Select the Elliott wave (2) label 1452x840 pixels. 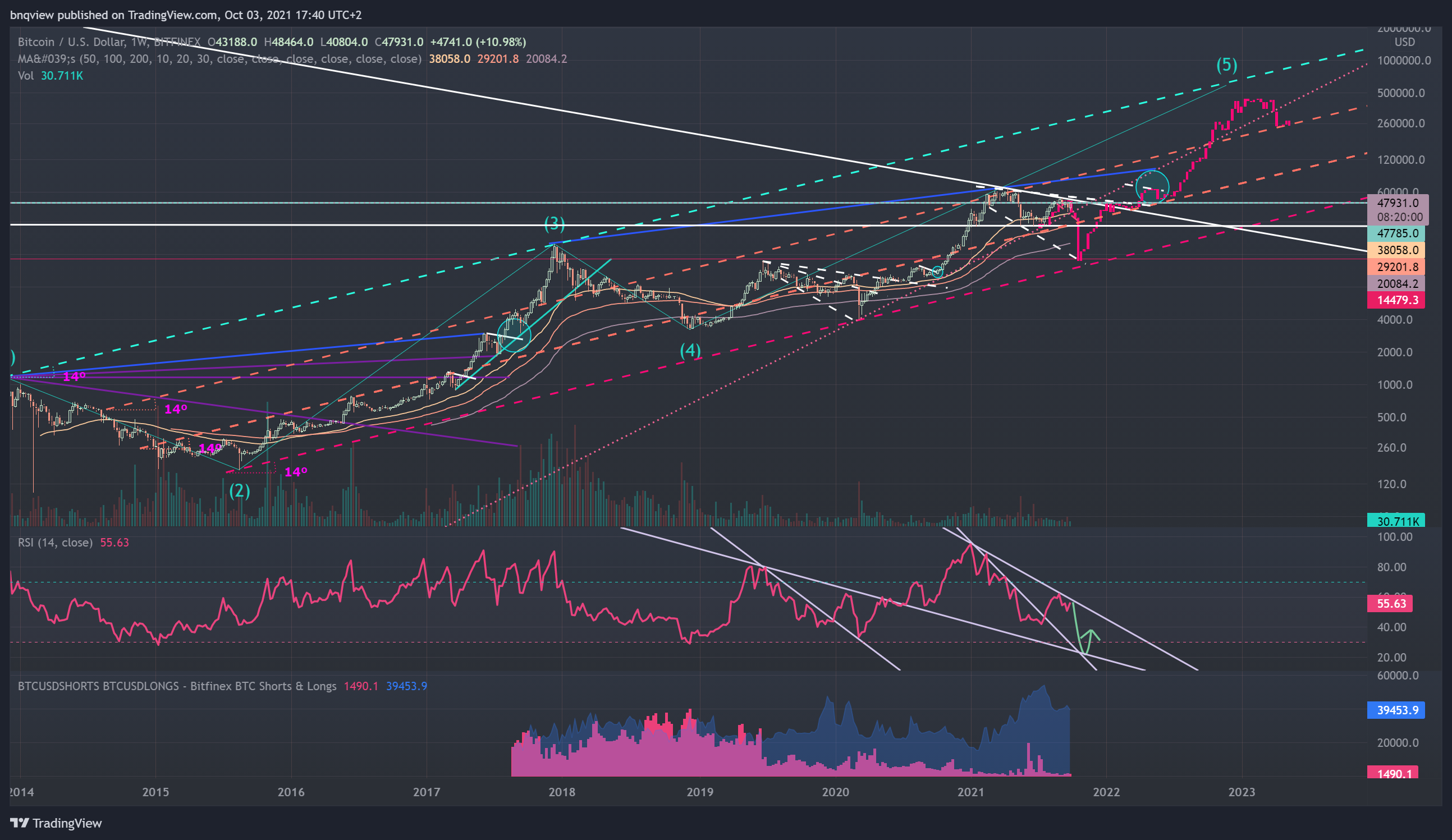[240, 491]
